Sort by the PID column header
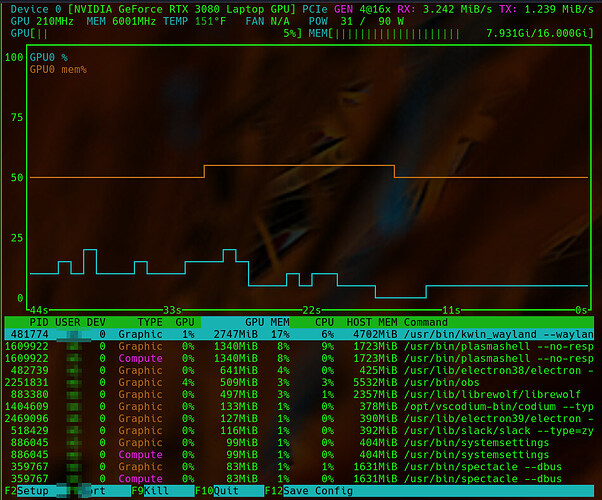This screenshot has height=500, width=602. (39, 323)
